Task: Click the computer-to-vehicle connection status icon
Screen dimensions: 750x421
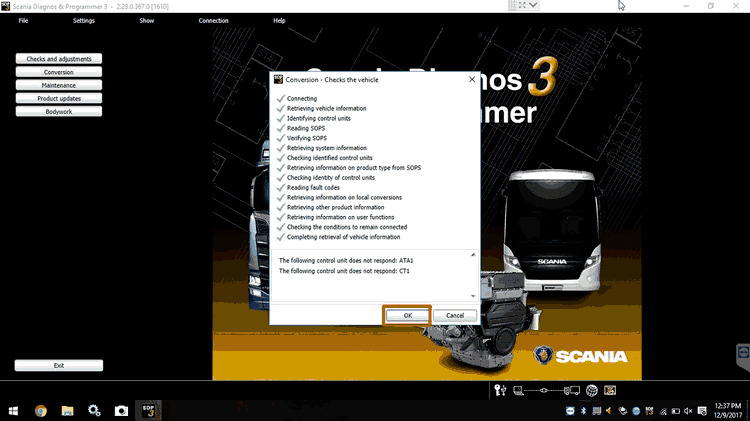Action: 546,391
